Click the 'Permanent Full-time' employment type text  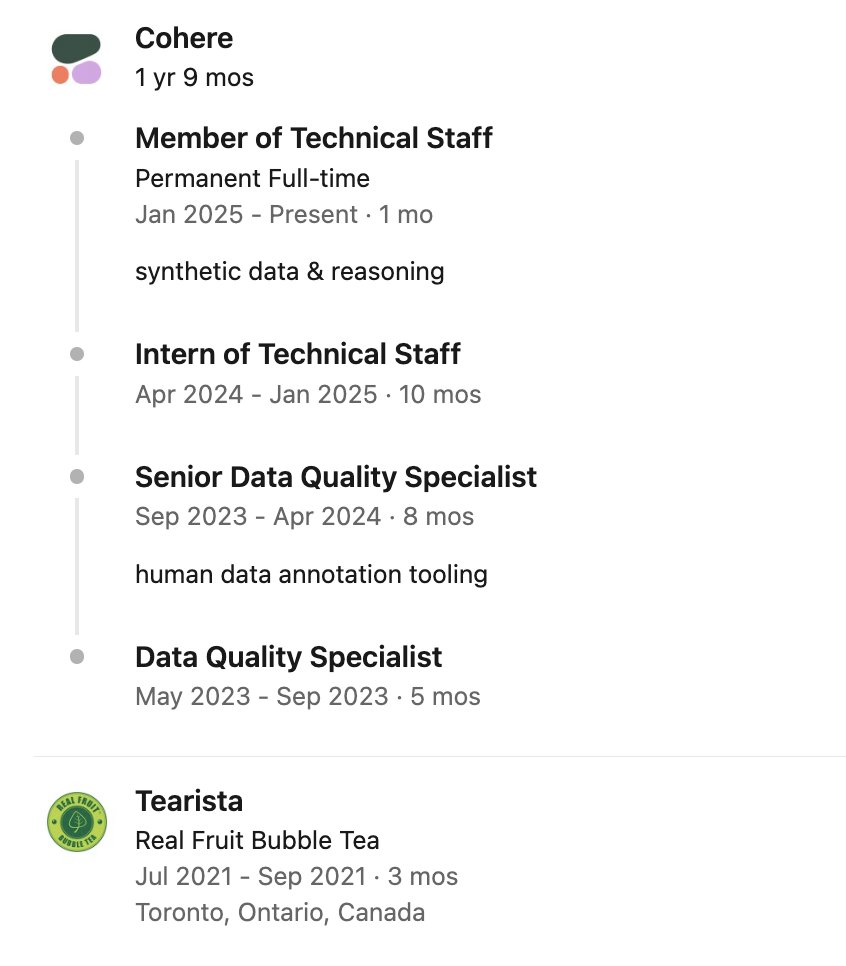coord(253,179)
